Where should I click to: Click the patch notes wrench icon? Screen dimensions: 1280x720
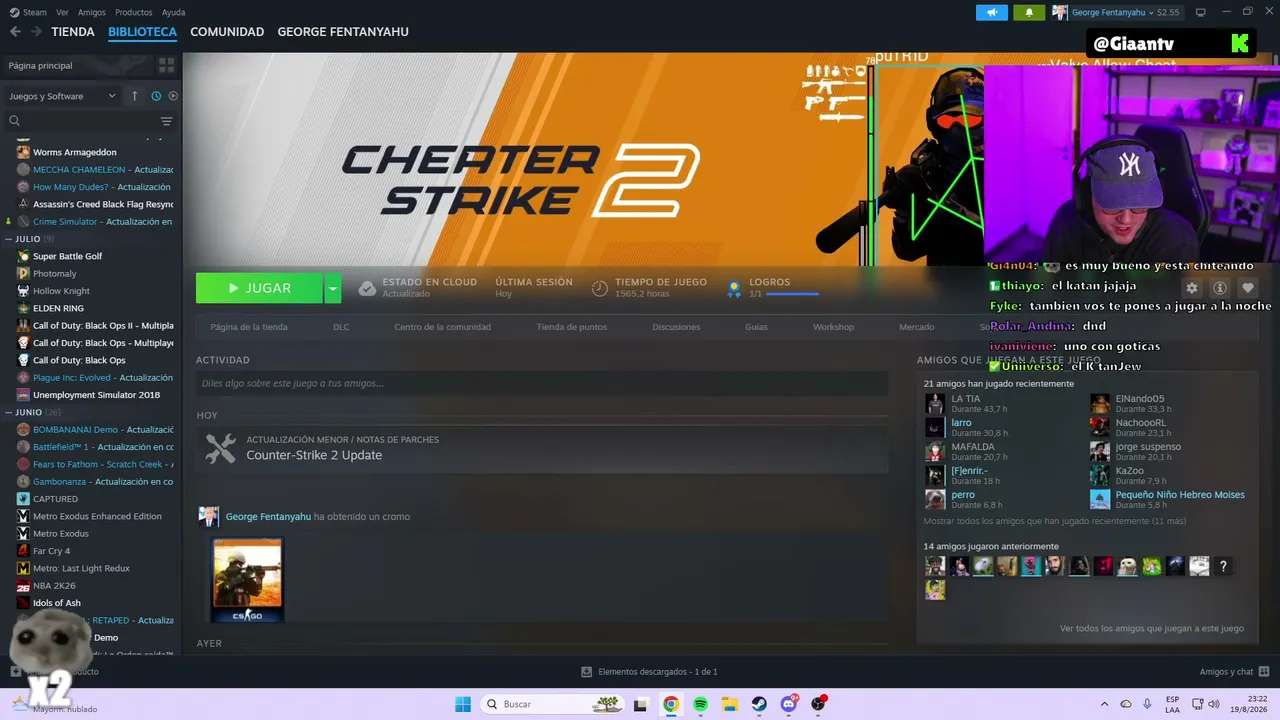pos(220,448)
